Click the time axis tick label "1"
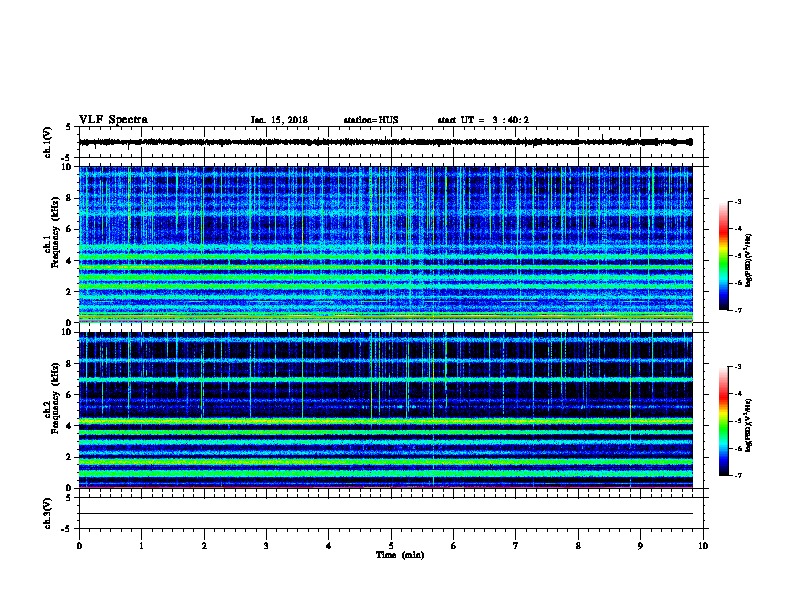 (141, 546)
